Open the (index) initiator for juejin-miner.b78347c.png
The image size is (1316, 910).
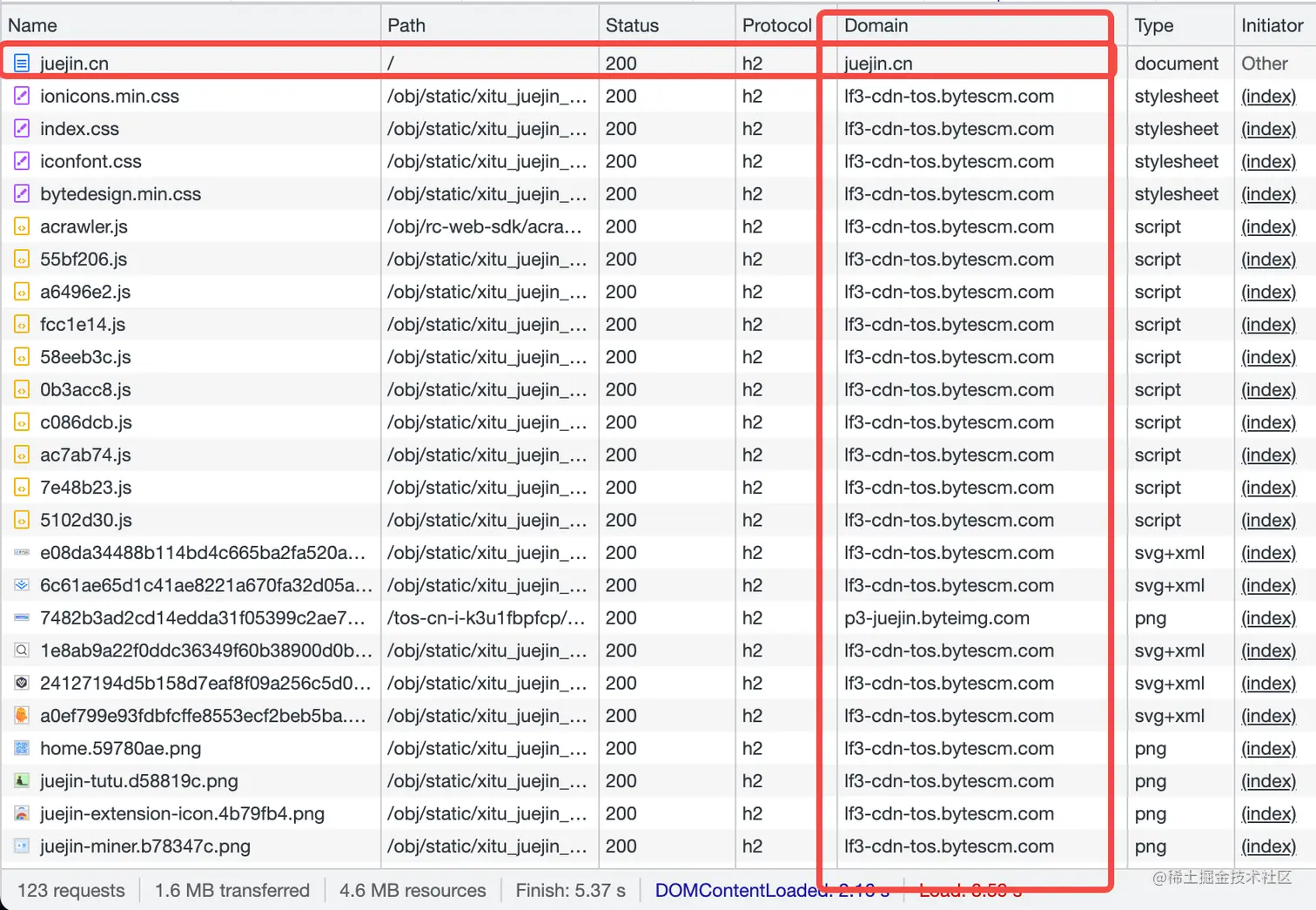click(x=1268, y=846)
